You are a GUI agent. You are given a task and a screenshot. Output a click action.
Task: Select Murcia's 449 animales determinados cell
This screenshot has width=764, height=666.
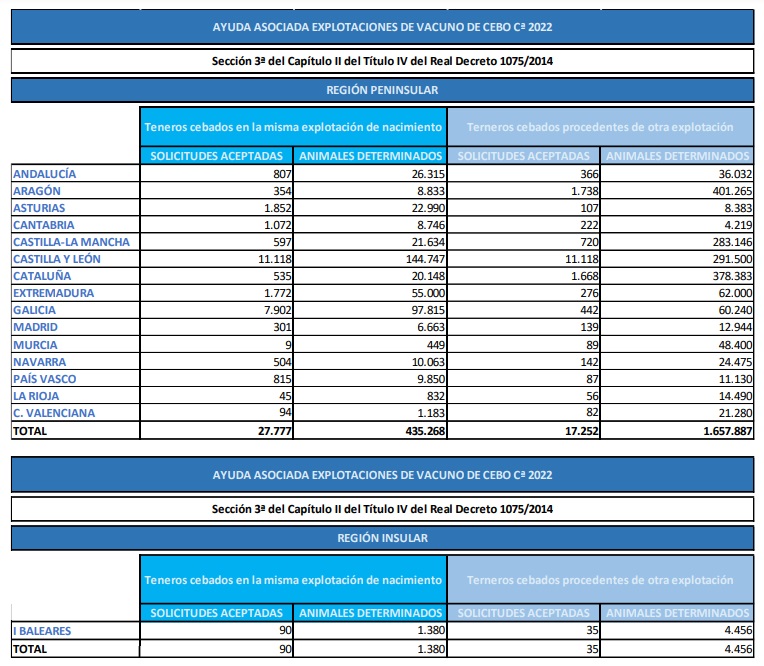pyautogui.click(x=428, y=345)
